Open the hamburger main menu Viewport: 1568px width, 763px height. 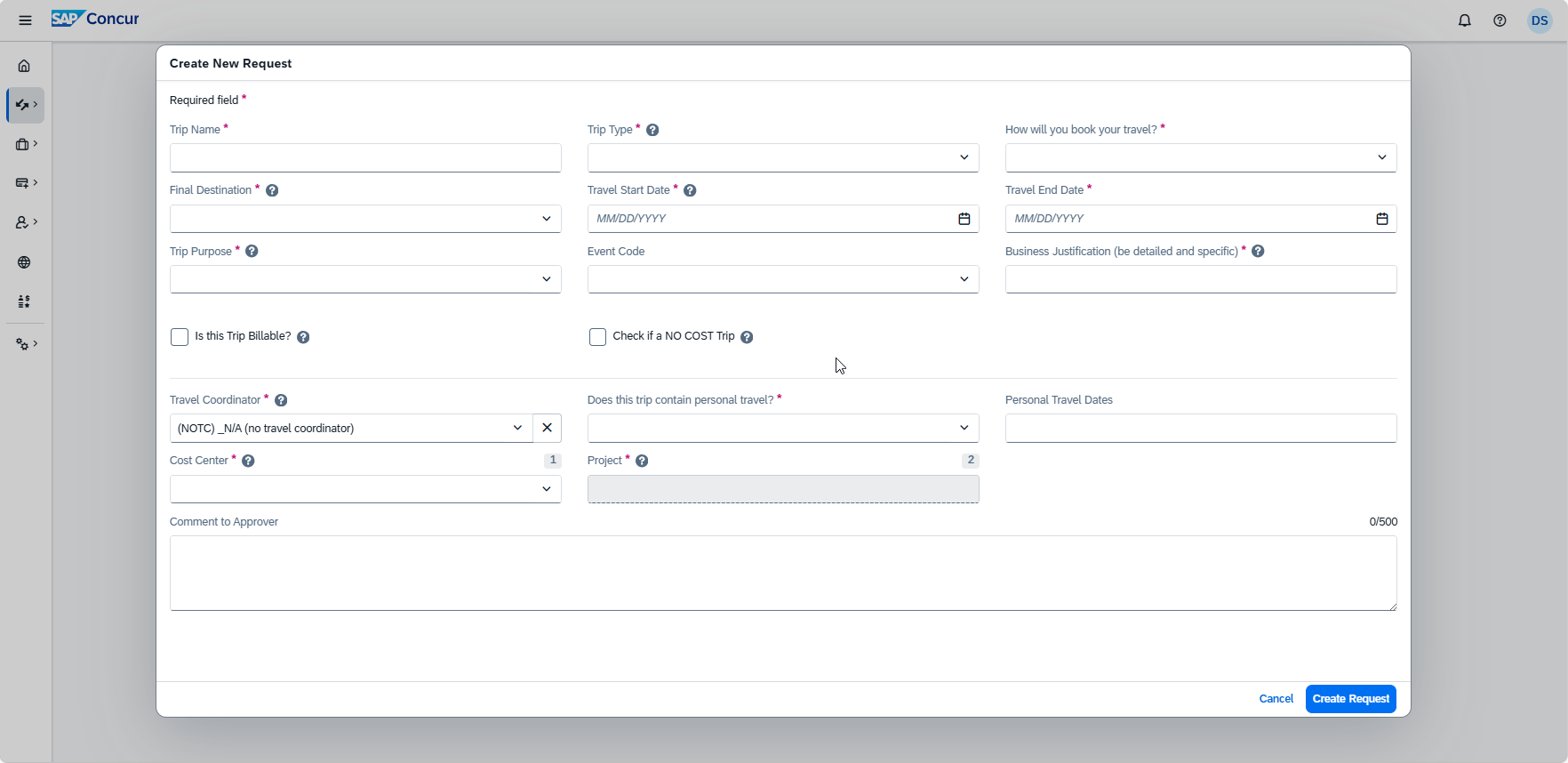(25, 20)
